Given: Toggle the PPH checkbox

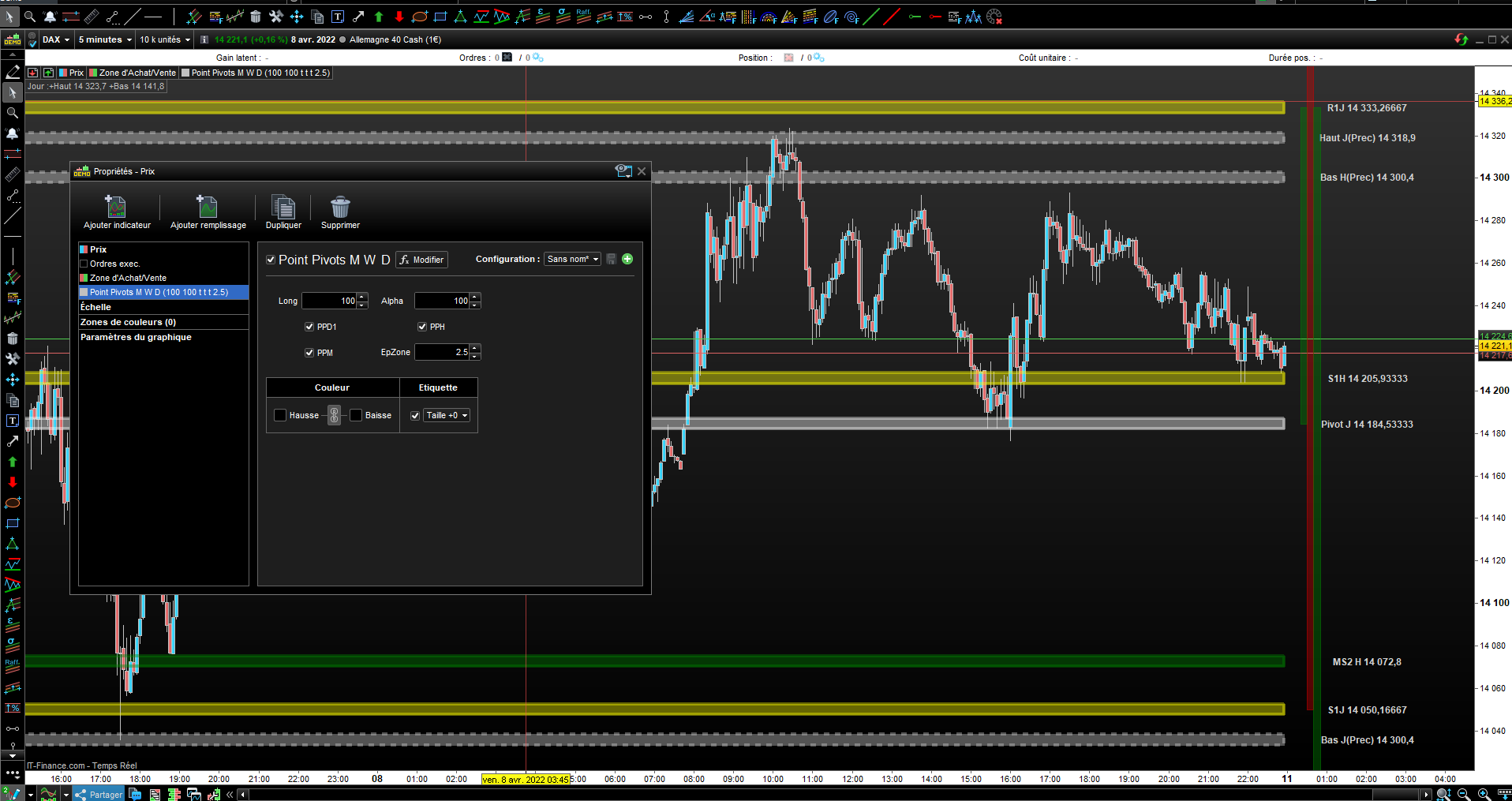Looking at the screenshot, I should [422, 327].
